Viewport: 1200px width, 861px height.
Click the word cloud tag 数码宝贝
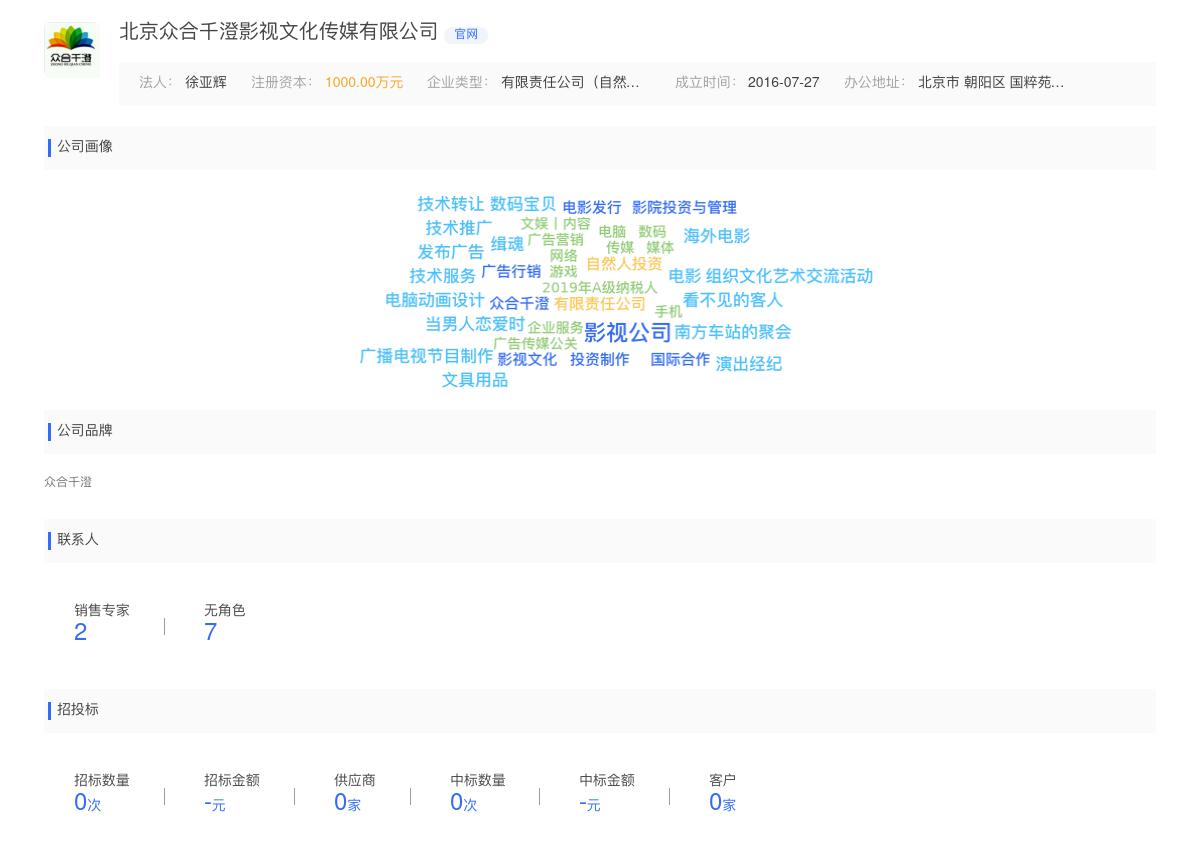point(523,204)
